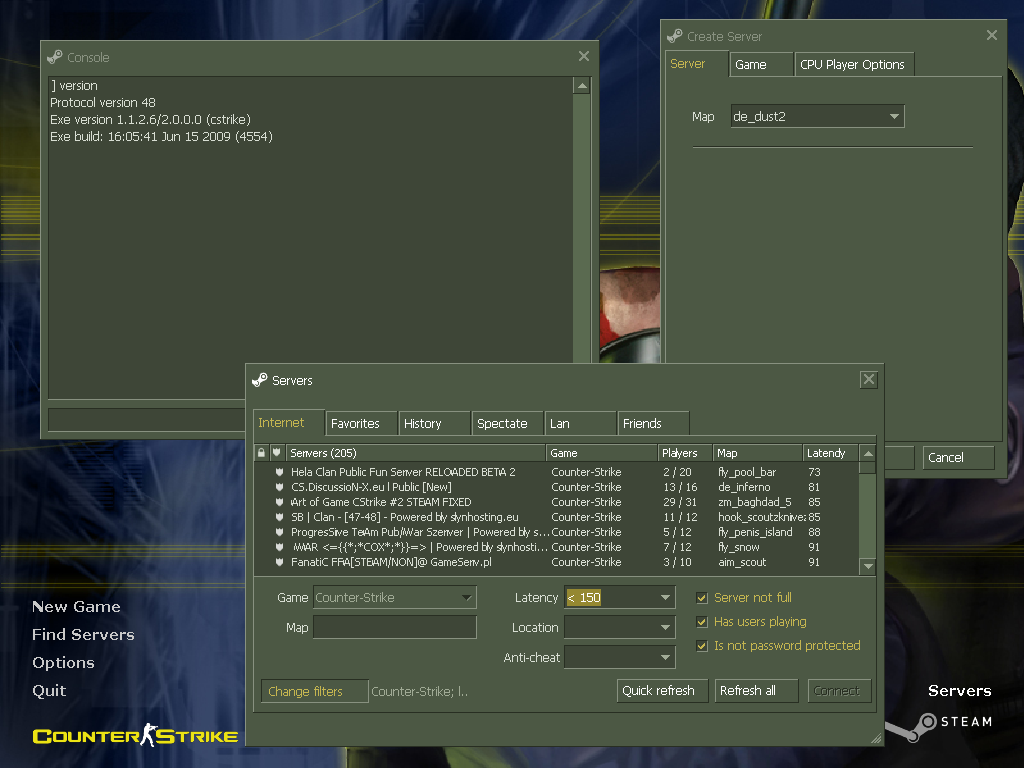Screen dimensions: 1024x768
Task: Click Cancel in Create Server dialog
Action: pyautogui.click(x=959, y=457)
